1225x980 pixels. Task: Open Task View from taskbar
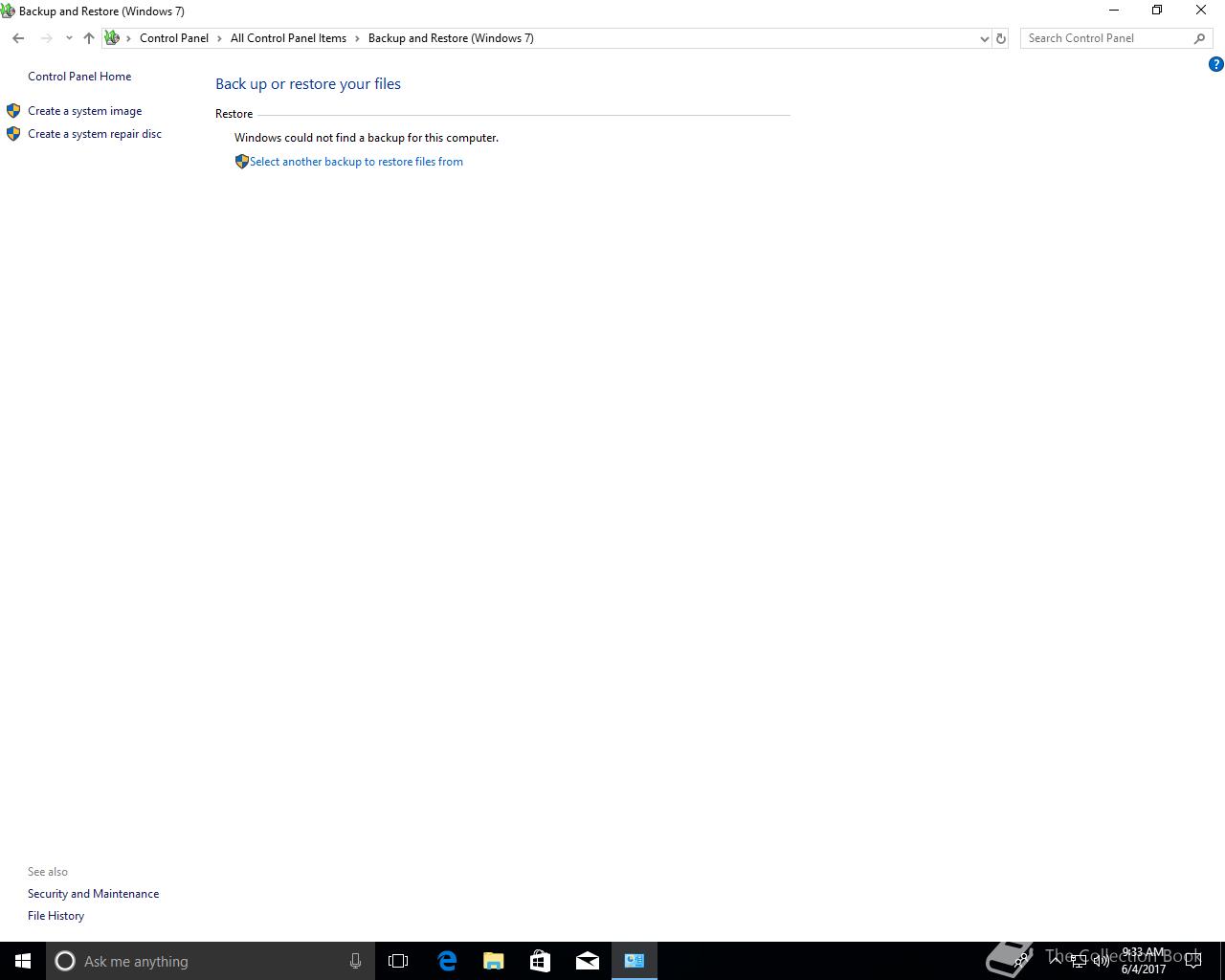(398, 961)
